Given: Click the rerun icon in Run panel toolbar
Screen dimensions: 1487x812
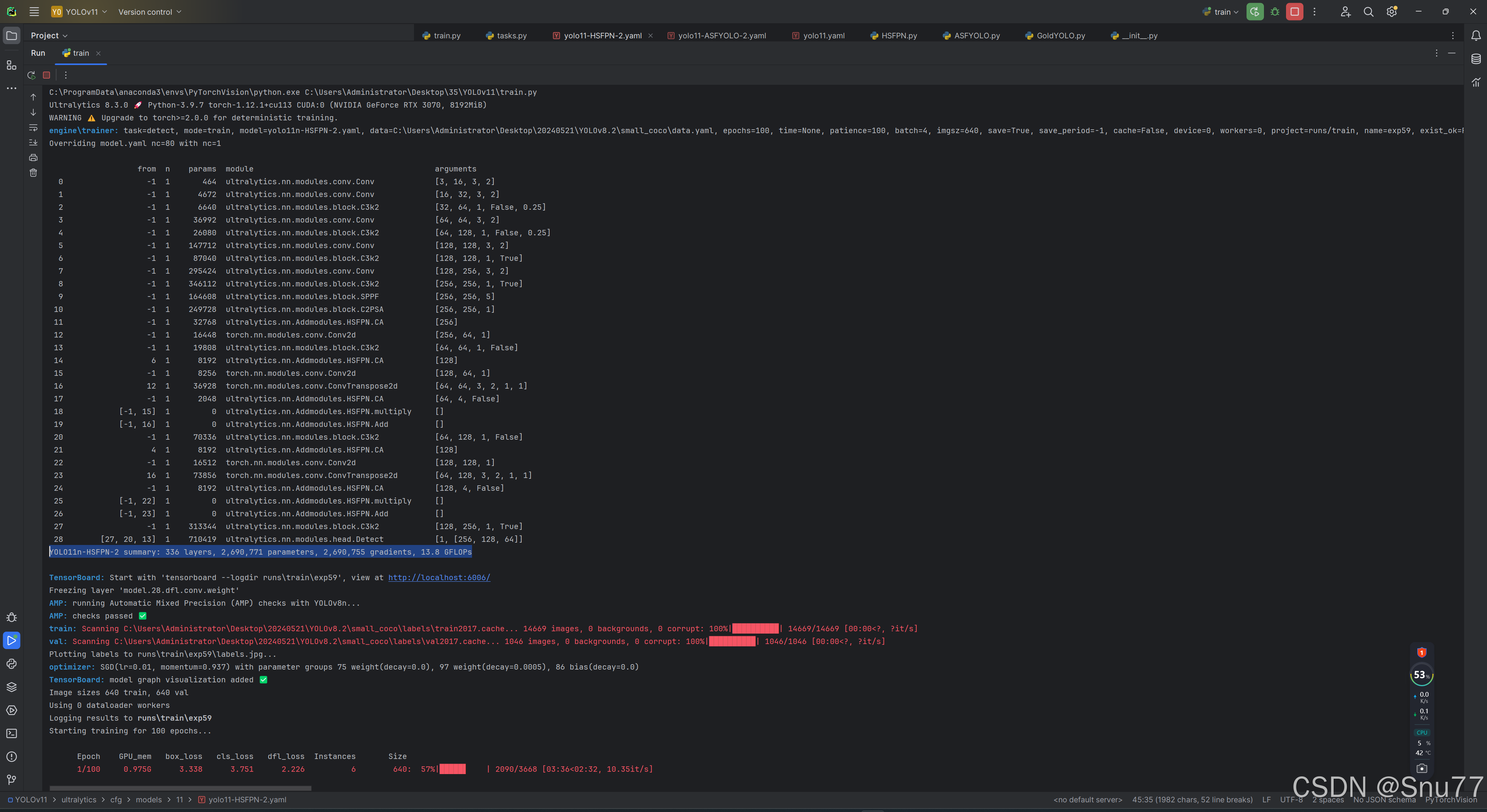Looking at the screenshot, I should 32,75.
